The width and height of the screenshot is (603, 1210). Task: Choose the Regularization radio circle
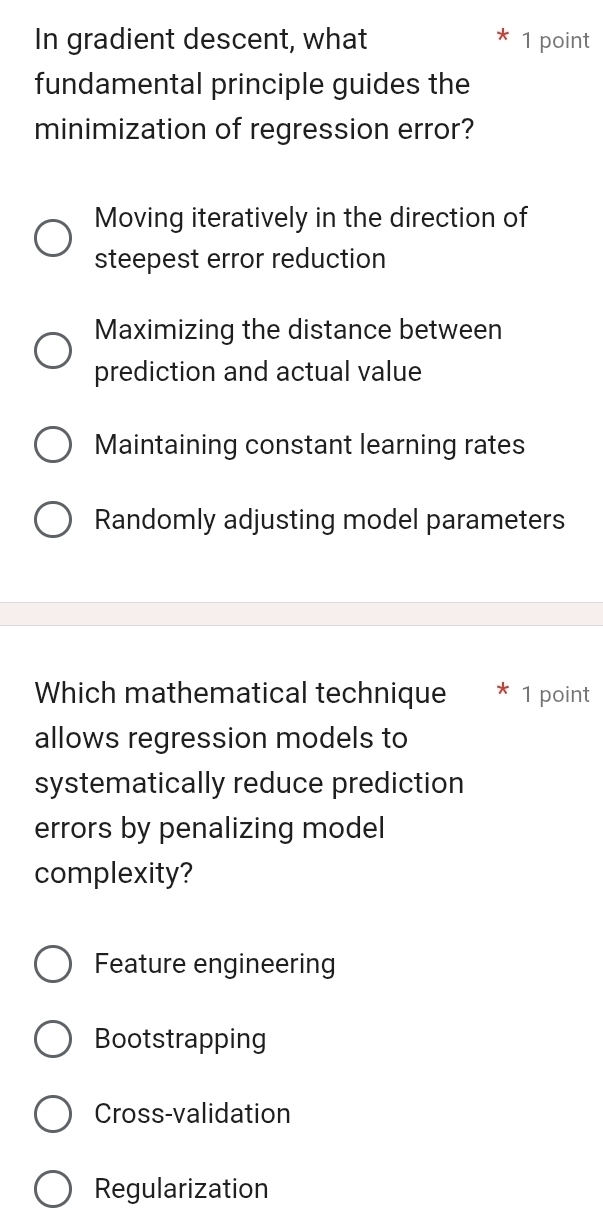(x=53, y=1189)
